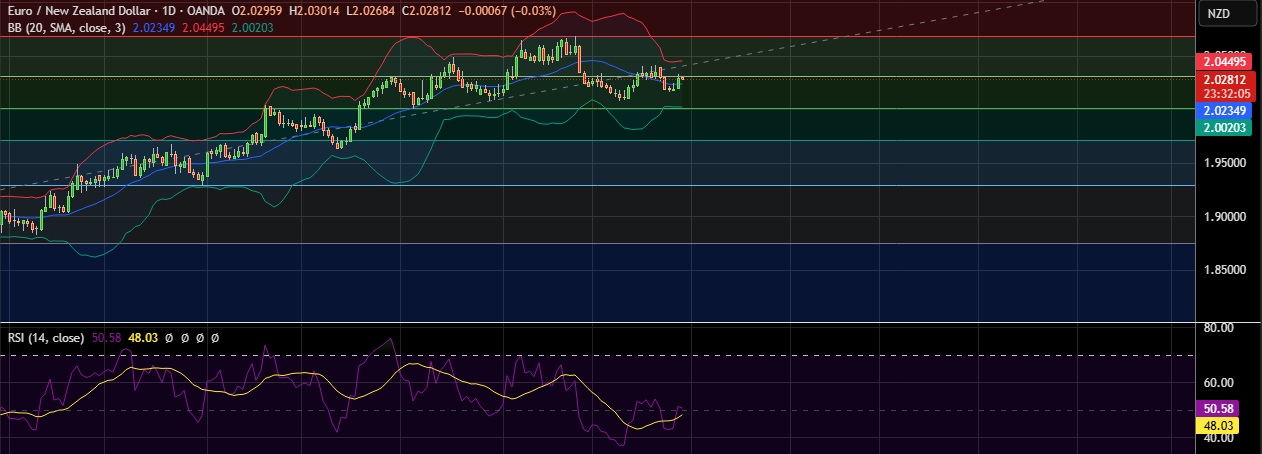The height and width of the screenshot is (454, 1262).
Task: Click the green BB lower value 2.00203 in legend
Action: 254,27
